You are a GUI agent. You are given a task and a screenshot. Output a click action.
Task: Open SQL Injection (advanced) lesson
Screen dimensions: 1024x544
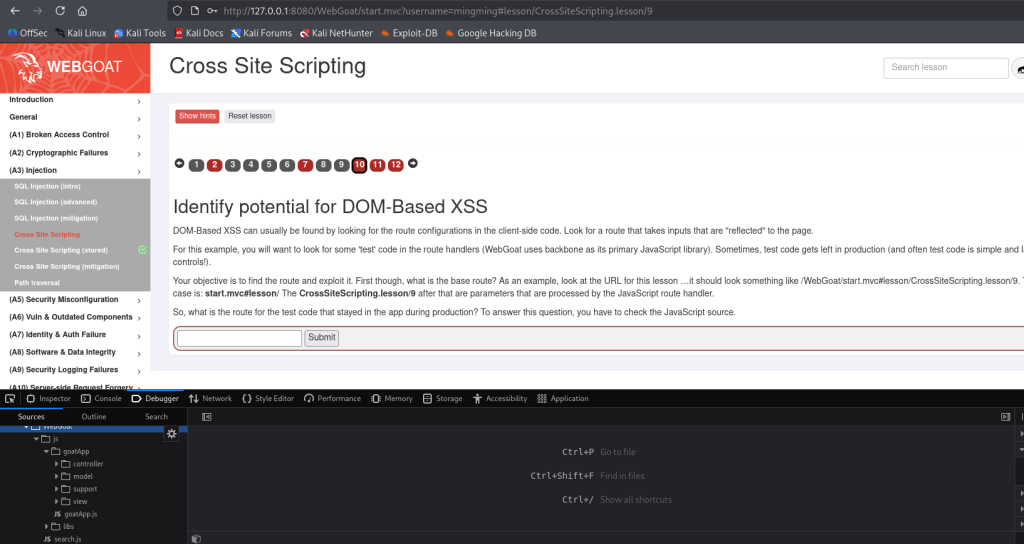(x=56, y=202)
